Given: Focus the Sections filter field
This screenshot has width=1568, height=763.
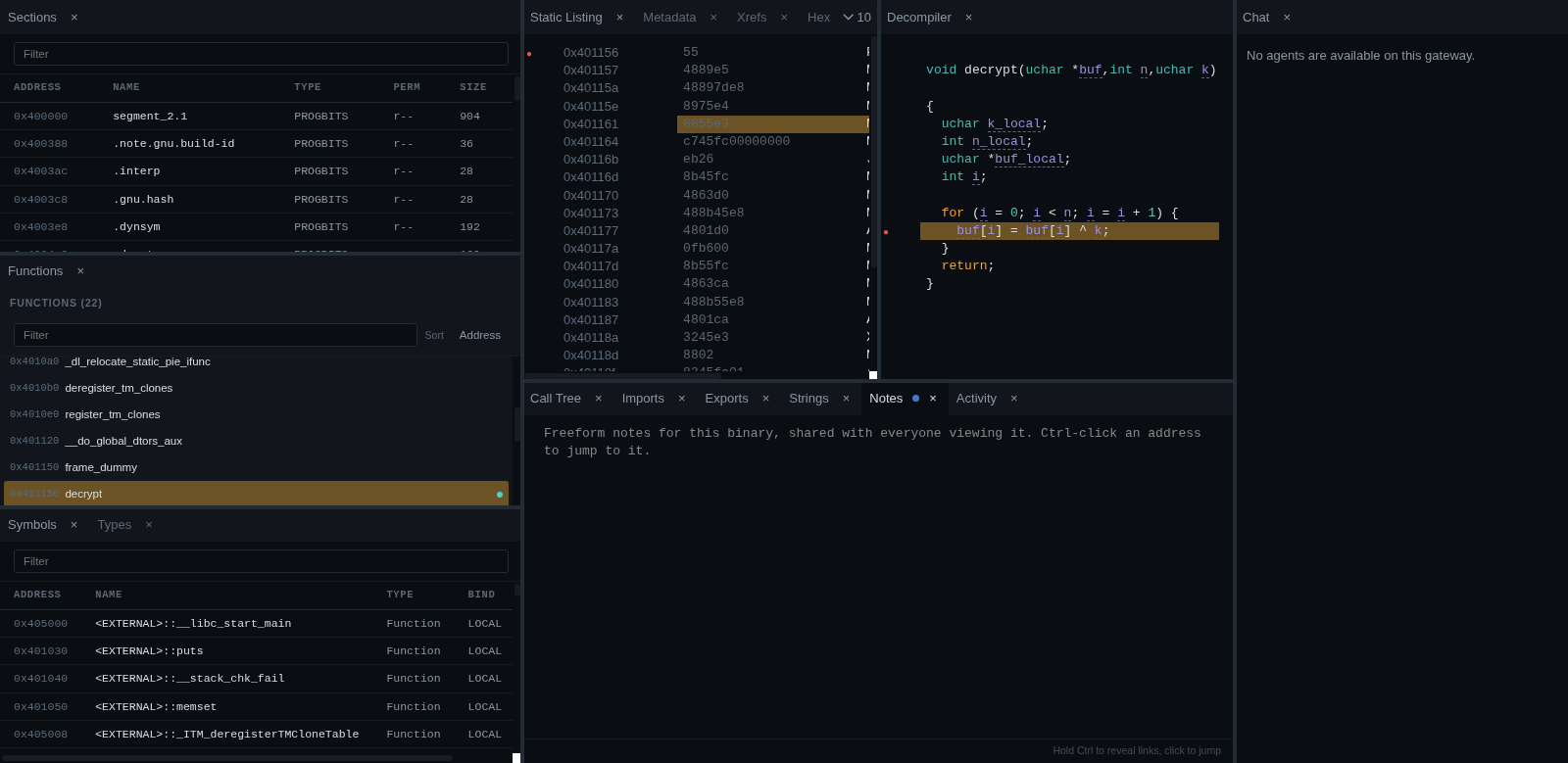Looking at the screenshot, I should pyautogui.click(x=261, y=54).
